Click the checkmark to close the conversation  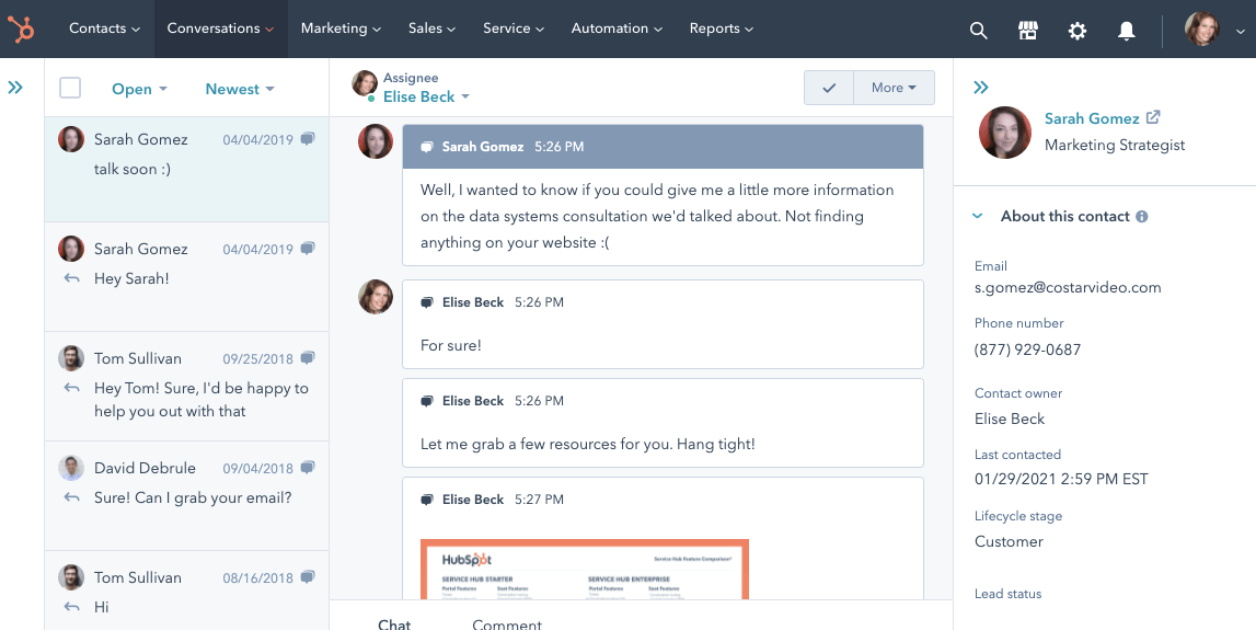(829, 88)
